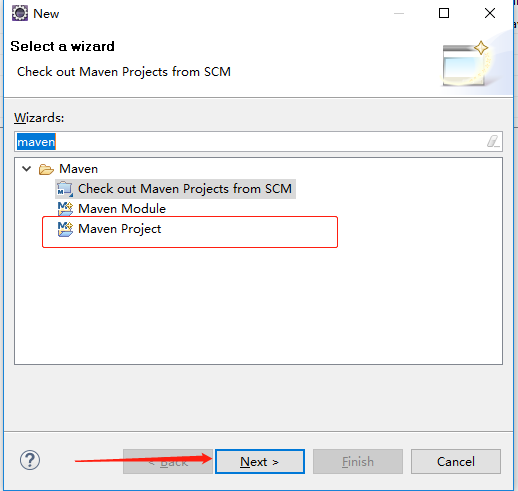This screenshot has width=518, height=491.
Task: Collapse the Maven tree category
Action: click(x=27, y=169)
